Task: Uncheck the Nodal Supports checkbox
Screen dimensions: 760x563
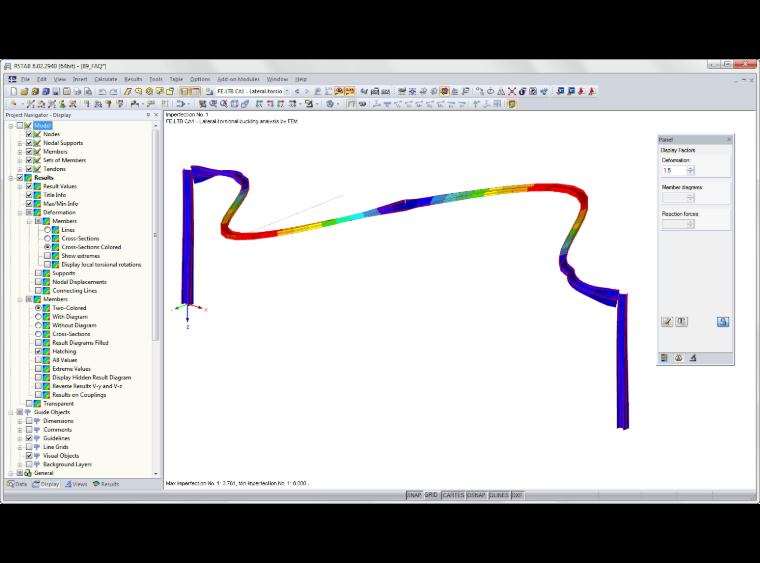Action: [x=29, y=143]
